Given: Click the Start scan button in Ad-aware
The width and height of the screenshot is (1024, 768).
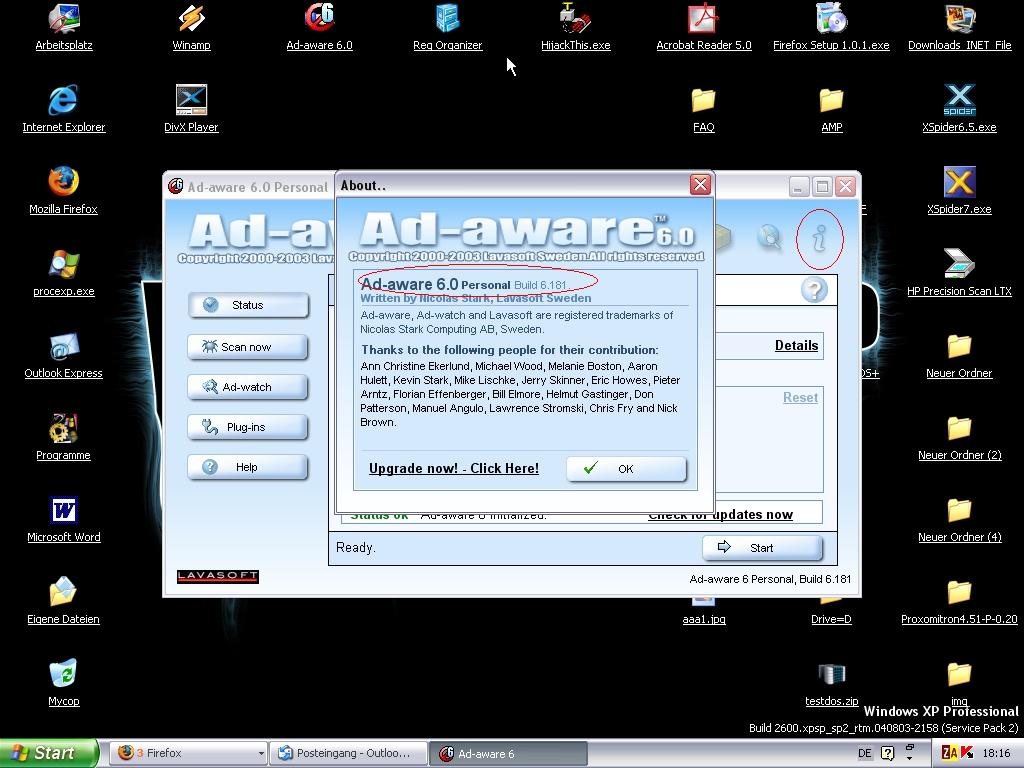Looking at the screenshot, I should click(x=762, y=548).
